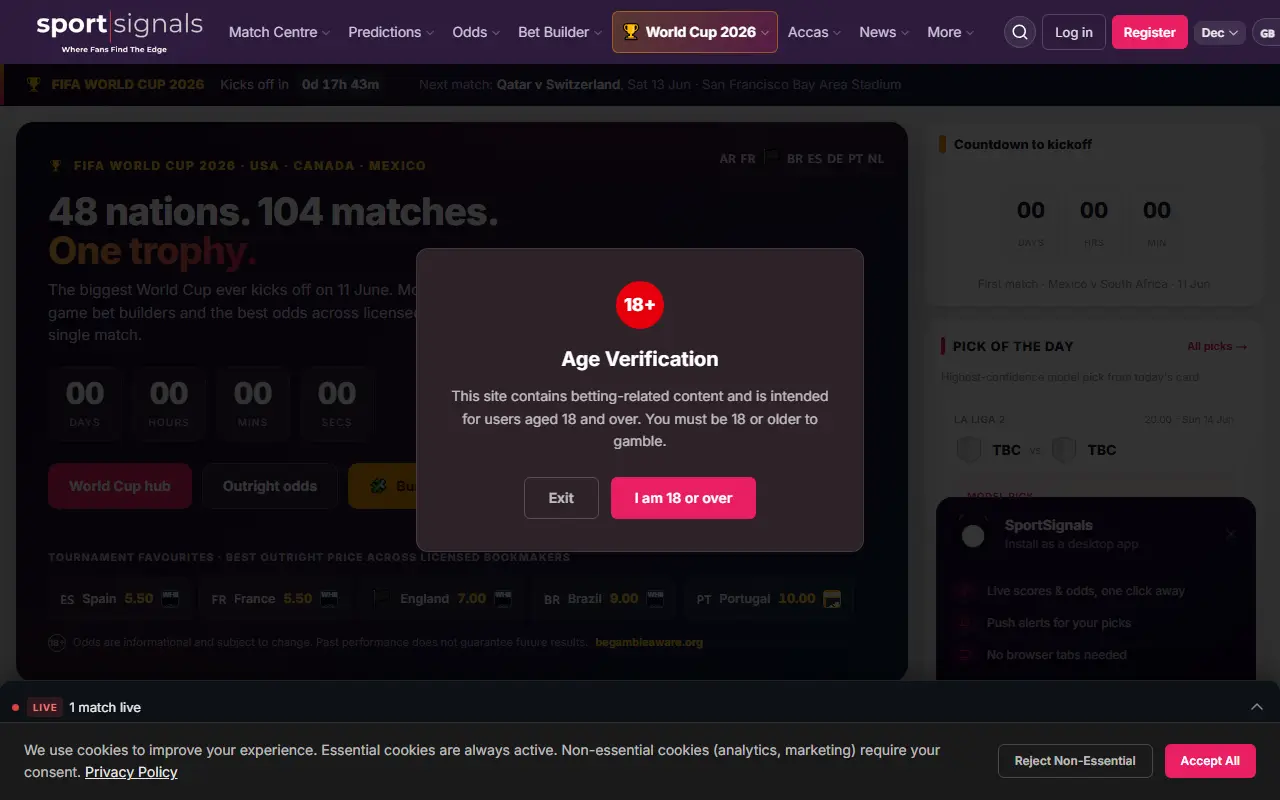Click the red LIVE badge
Screen dimensions: 1280x800
coord(45,707)
